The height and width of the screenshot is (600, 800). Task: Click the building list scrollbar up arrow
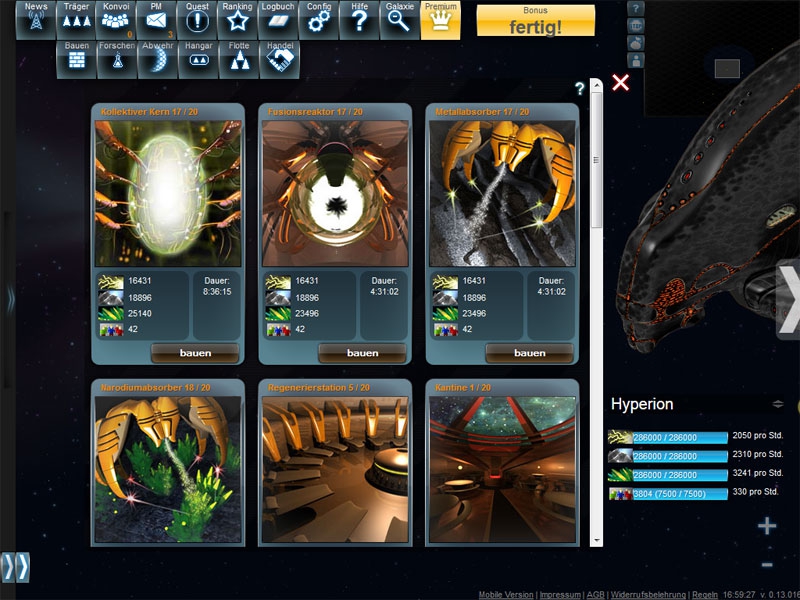596,85
